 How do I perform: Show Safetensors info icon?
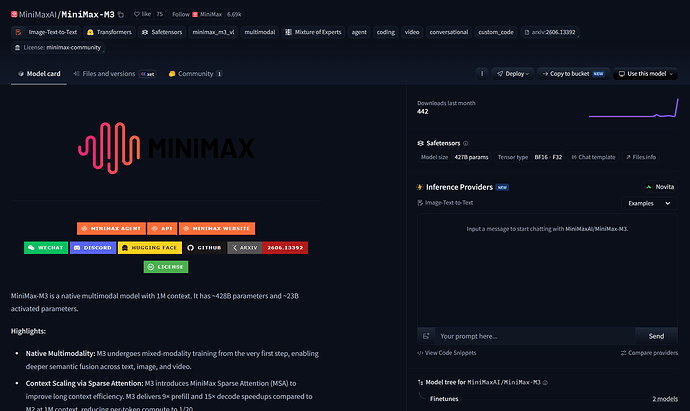click(466, 143)
